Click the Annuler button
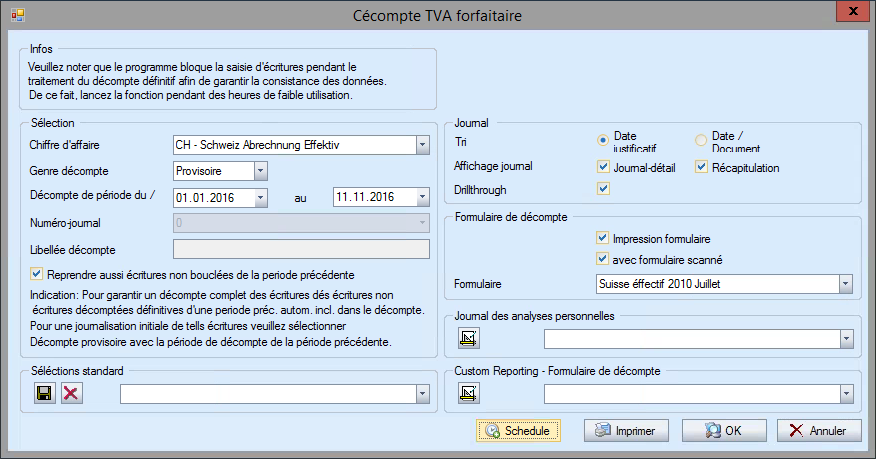876x459 pixels. coord(818,431)
